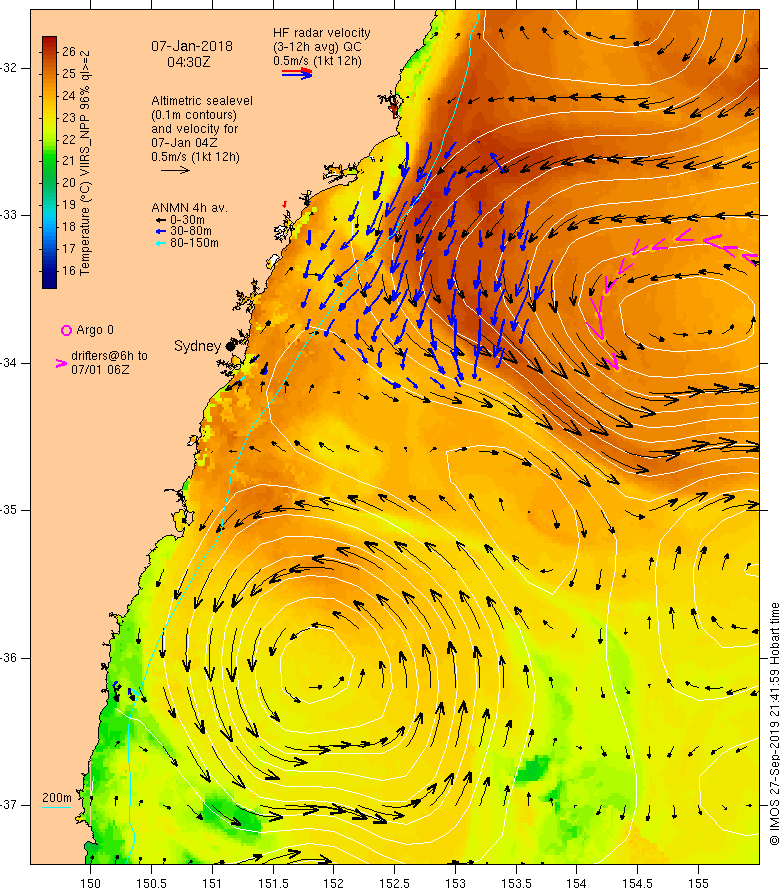Click the 150 longitude axis label

(90, 883)
